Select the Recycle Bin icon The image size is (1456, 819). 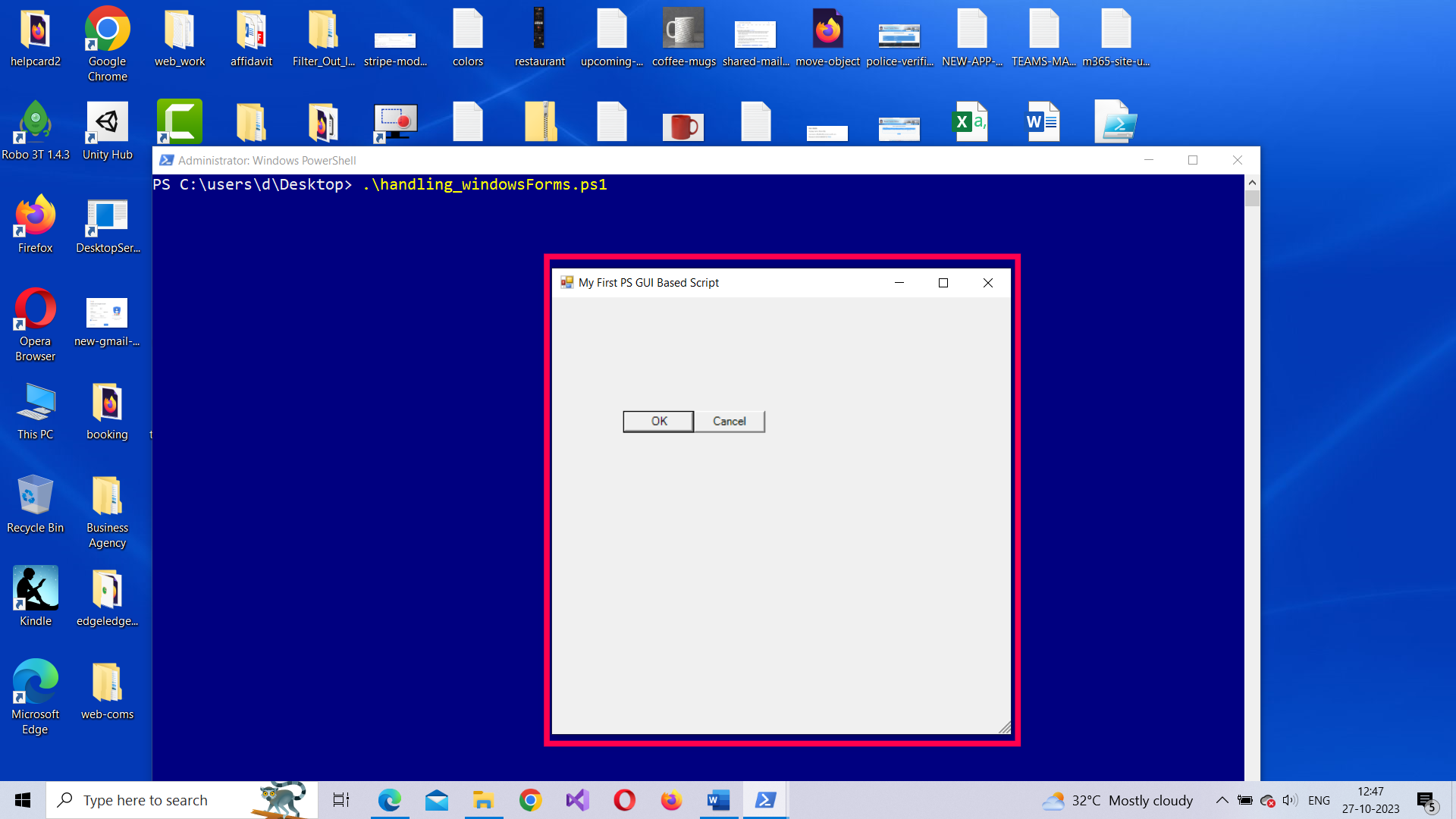tap(35, 504)
